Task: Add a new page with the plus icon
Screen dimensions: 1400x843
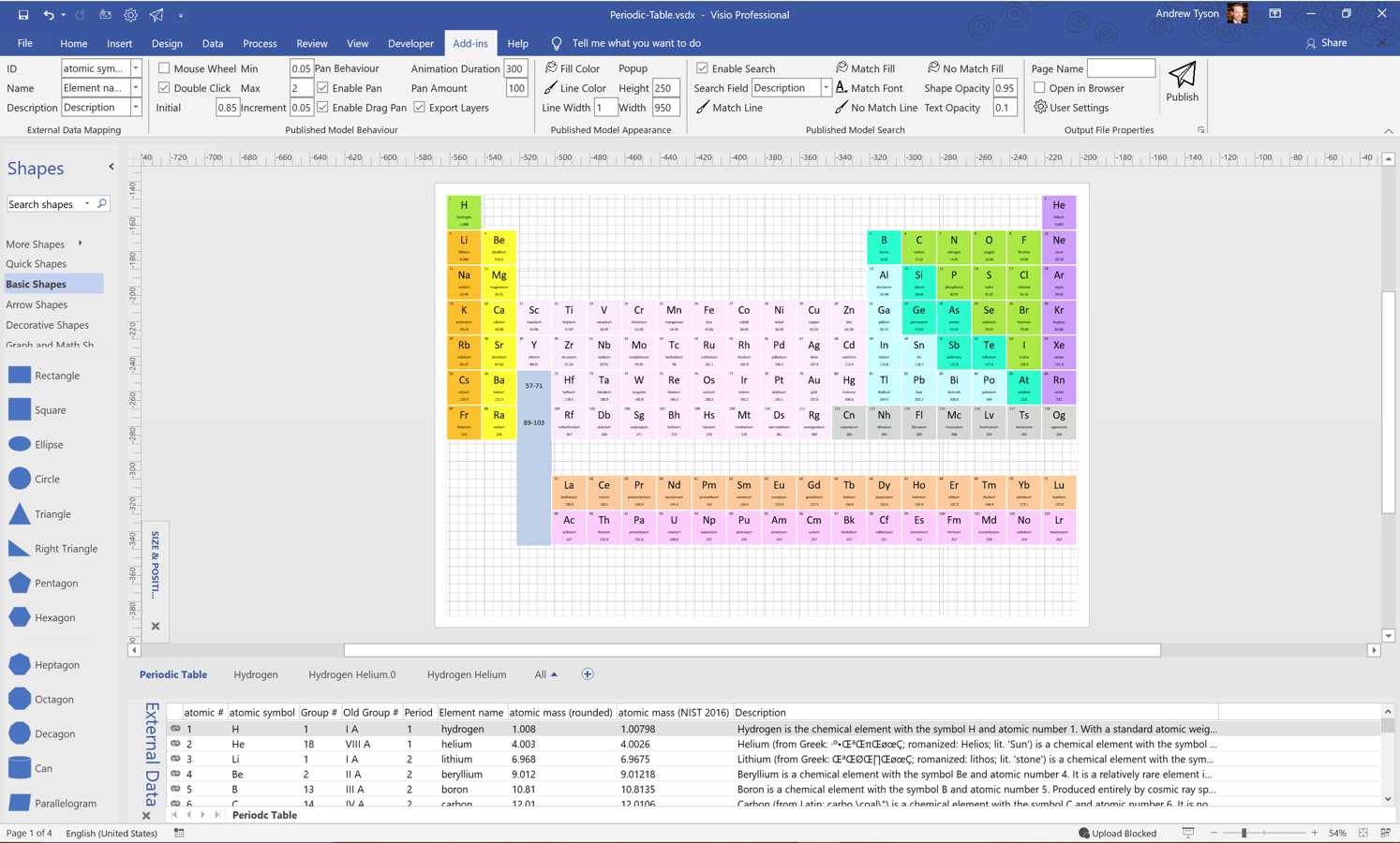Action: (x=588, y=674)
